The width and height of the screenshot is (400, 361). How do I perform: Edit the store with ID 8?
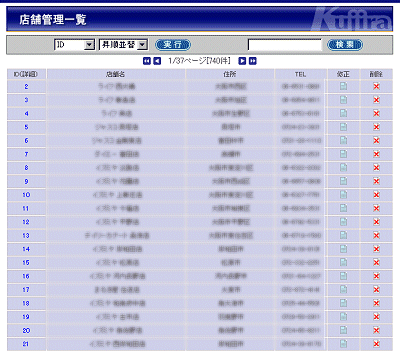(x=343, y=168)
